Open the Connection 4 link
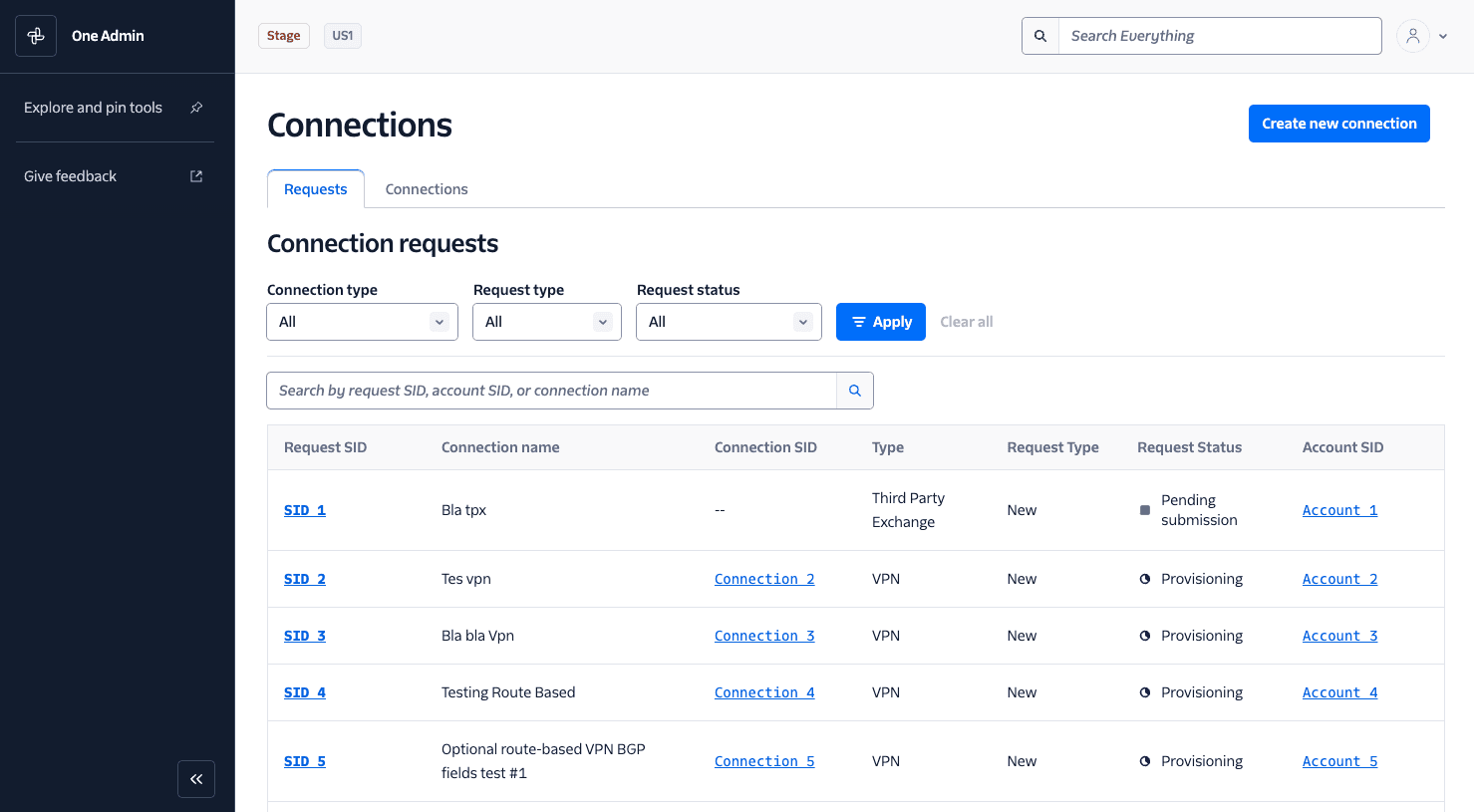The image size is (1474, 812). pyautogui.click(x=764, y=691)
